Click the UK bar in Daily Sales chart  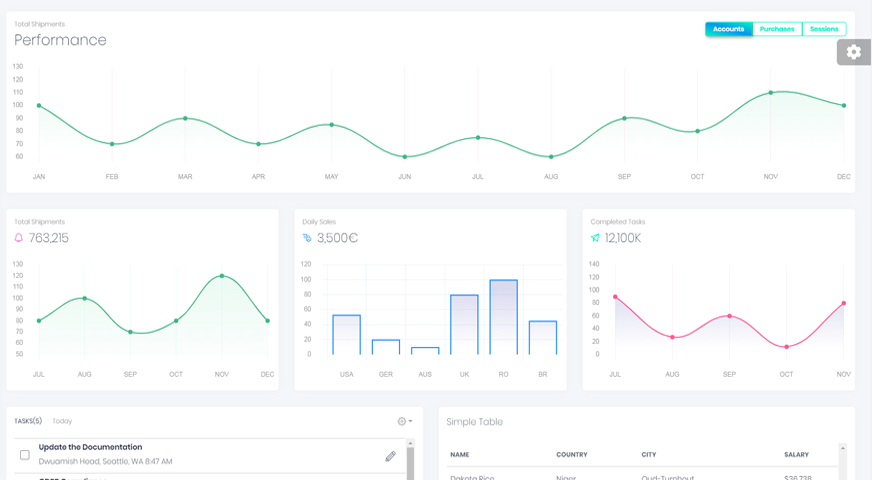coord(464,324)
